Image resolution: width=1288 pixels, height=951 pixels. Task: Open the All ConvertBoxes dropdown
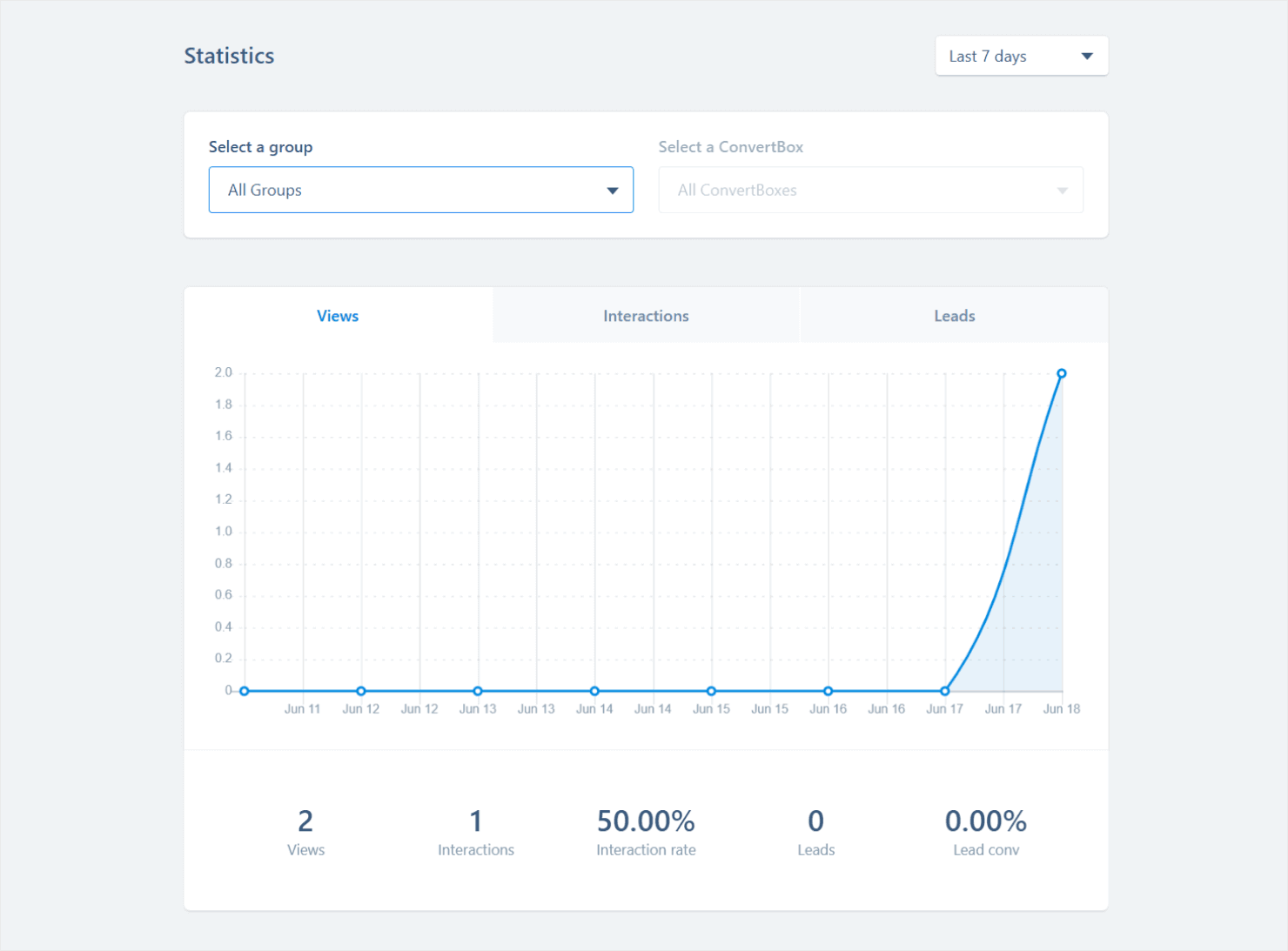(x=870, y=190)
